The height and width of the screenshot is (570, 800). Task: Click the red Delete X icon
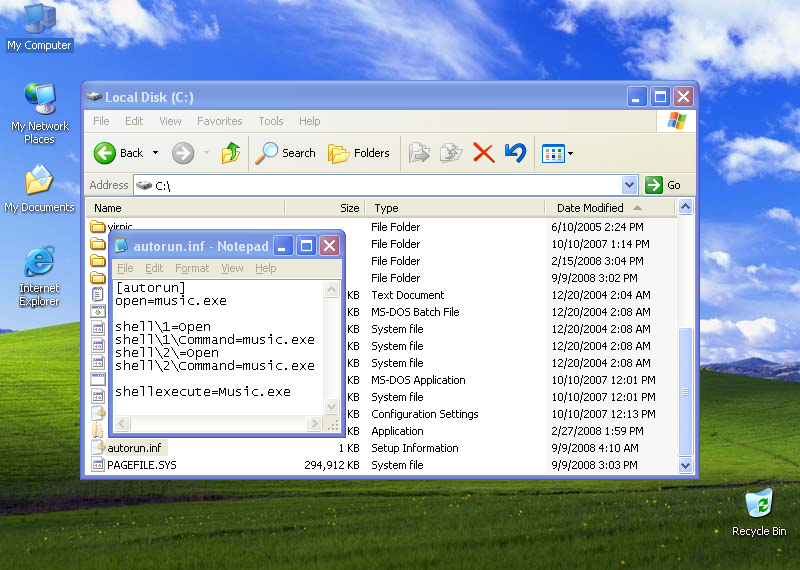483,153
